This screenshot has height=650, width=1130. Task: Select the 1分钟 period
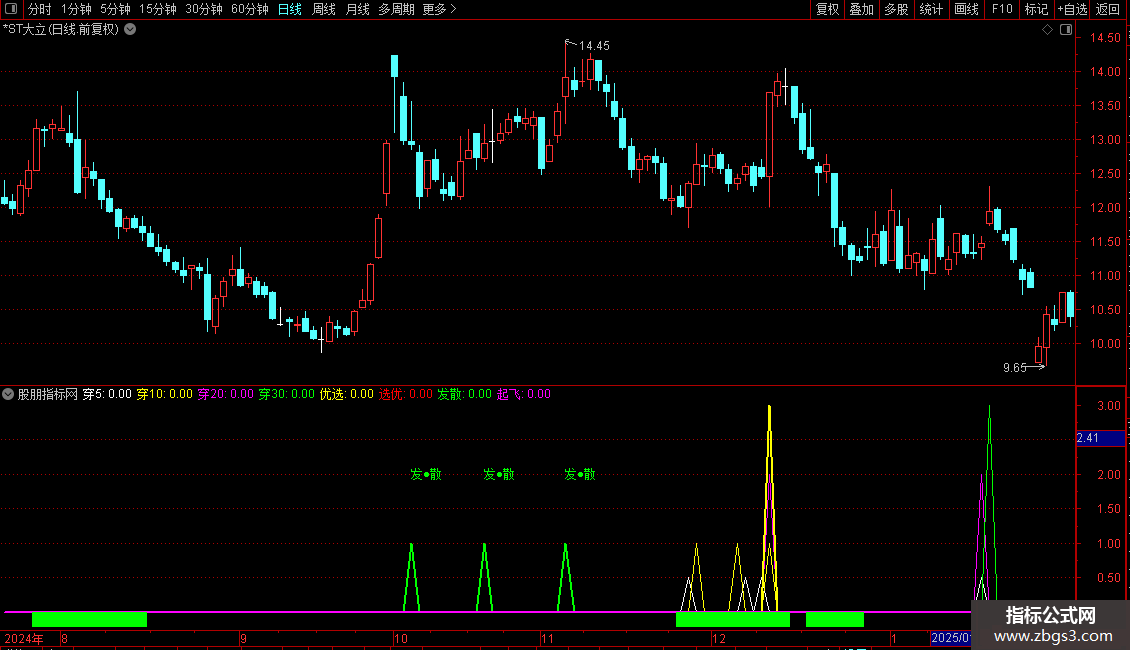click(x=76, y=9)
